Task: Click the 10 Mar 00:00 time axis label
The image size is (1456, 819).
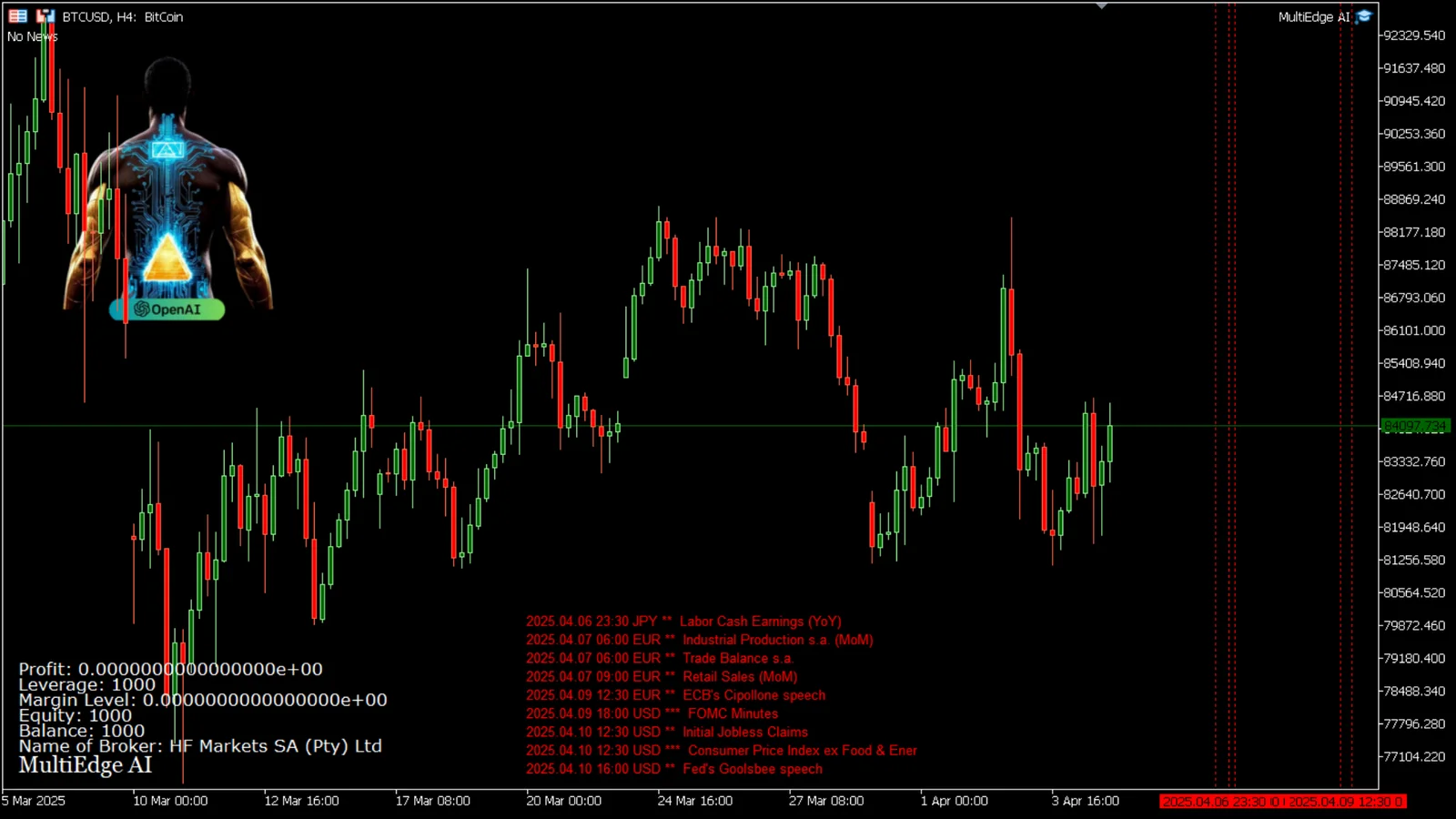Action: tap(170, 801)
